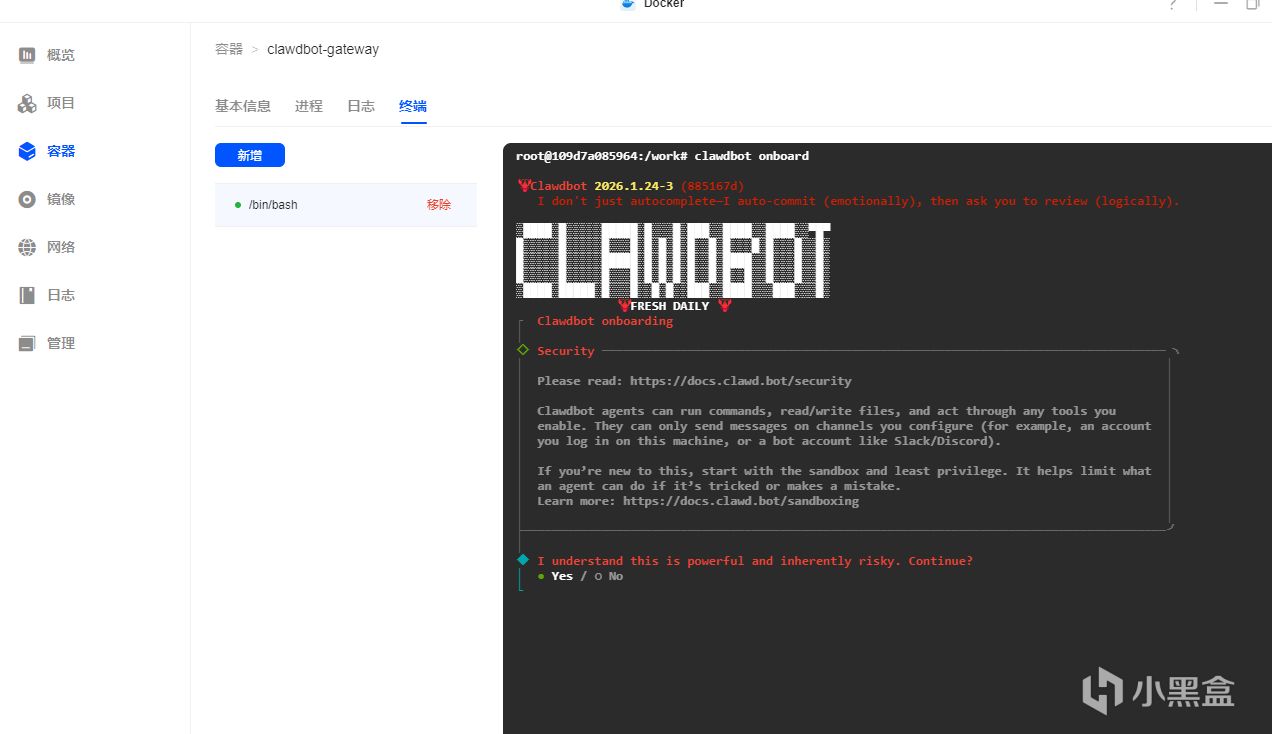This screenshot has height=734, width=1272.
Task: Click the help question mark icon
Action: click(x=1173, y=5)
